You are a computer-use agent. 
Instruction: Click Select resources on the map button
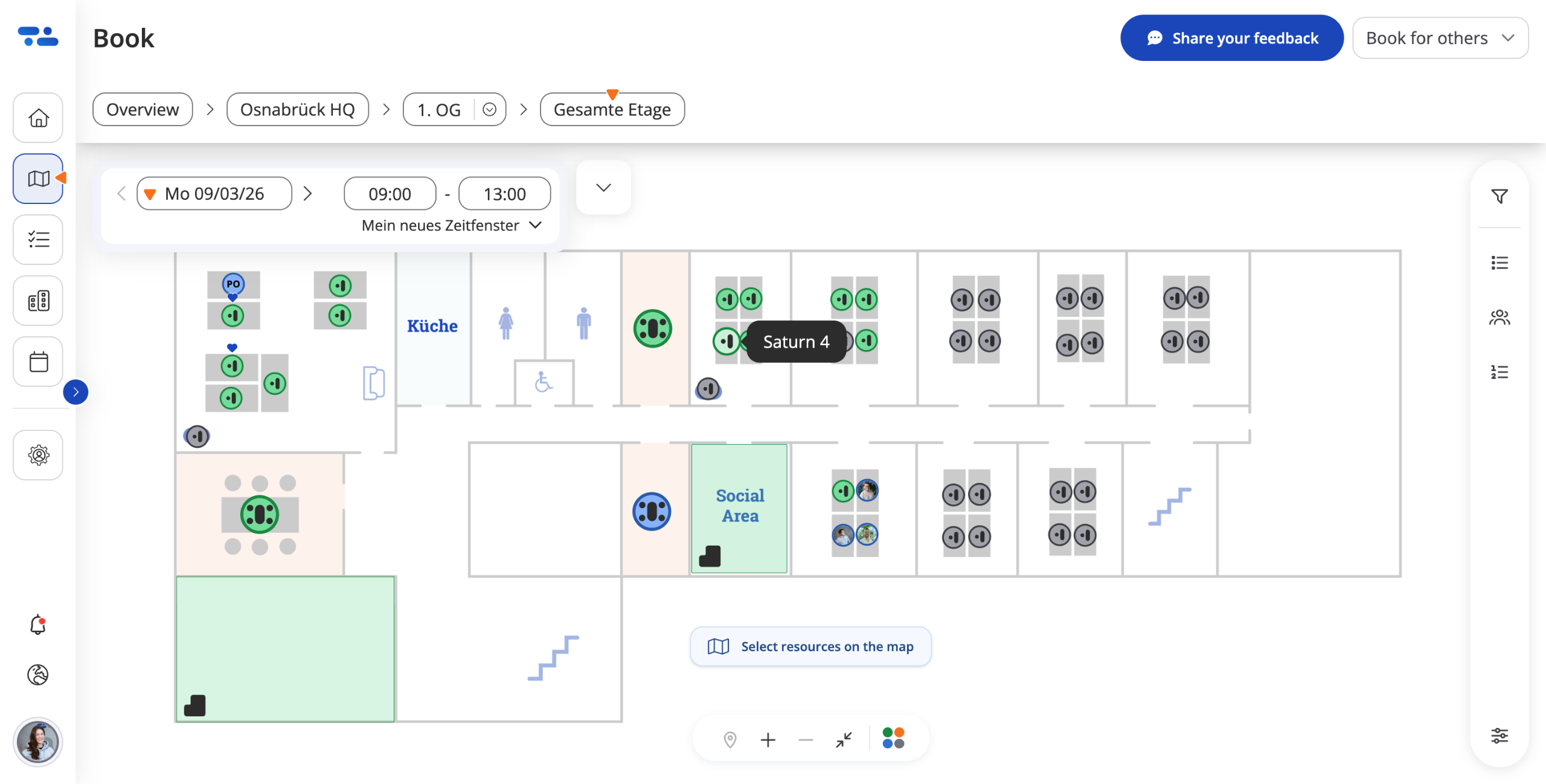pyautogui.click(x=810, y=646)
